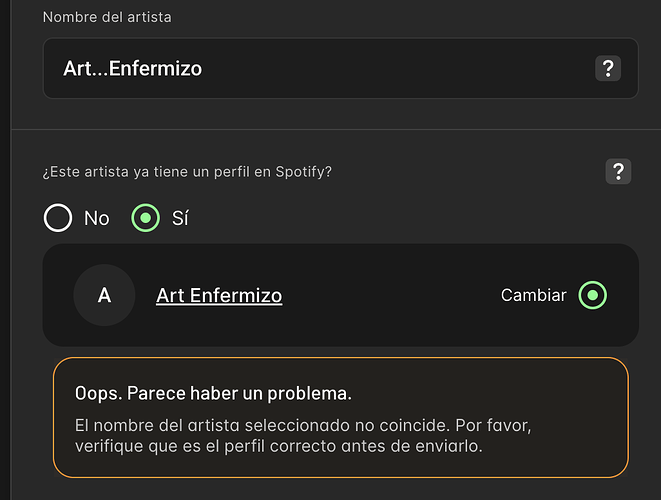Click the 'Oops. Parece haber un problema.' heading
Screen dimensions: 661x500
[x=213, y=392]
